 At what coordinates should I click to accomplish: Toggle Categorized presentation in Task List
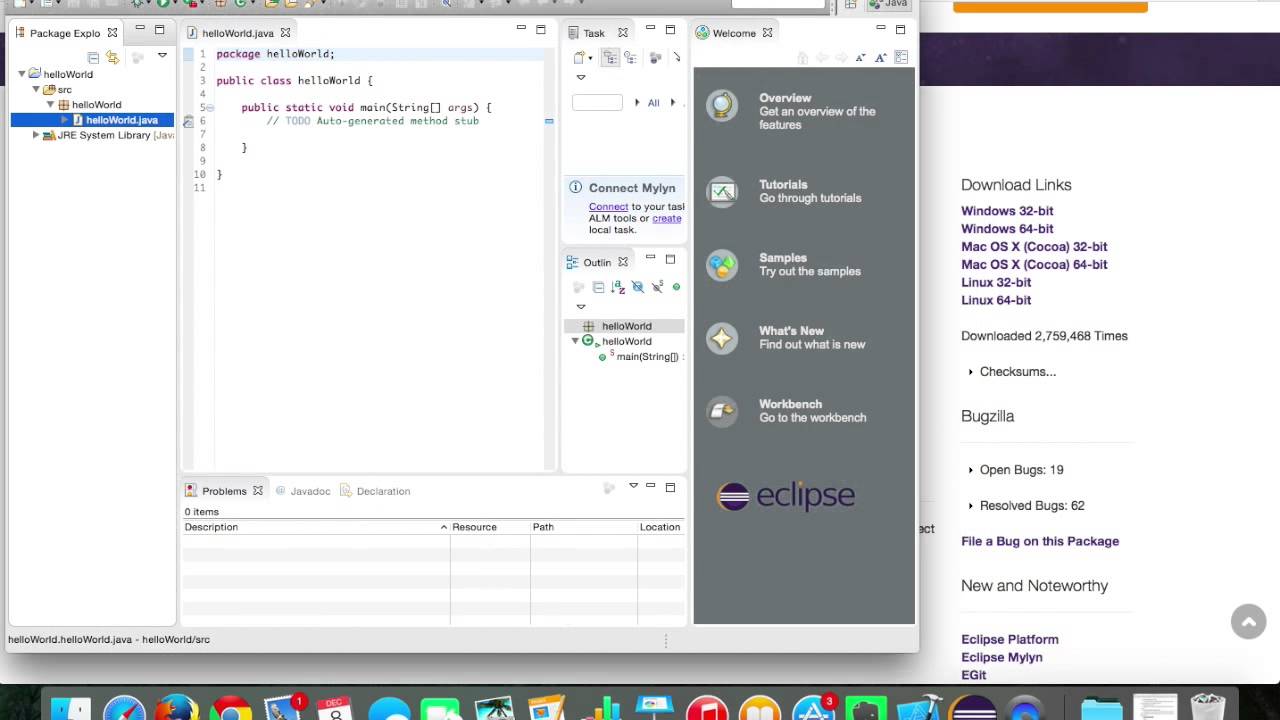(610, 58)
